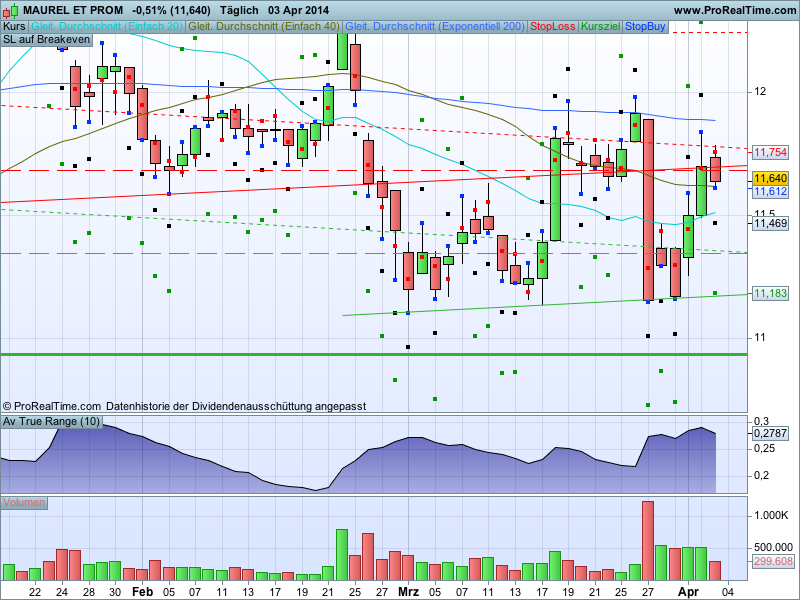The width and height of the screenshot is (800, 600).
Task: Click the 500.000 volume axis label
Action: (773, 547)
